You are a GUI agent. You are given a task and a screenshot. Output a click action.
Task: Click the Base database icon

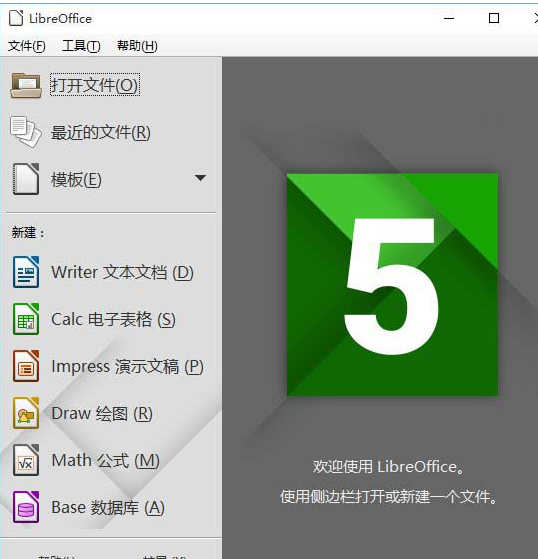(x=26, y=507)
